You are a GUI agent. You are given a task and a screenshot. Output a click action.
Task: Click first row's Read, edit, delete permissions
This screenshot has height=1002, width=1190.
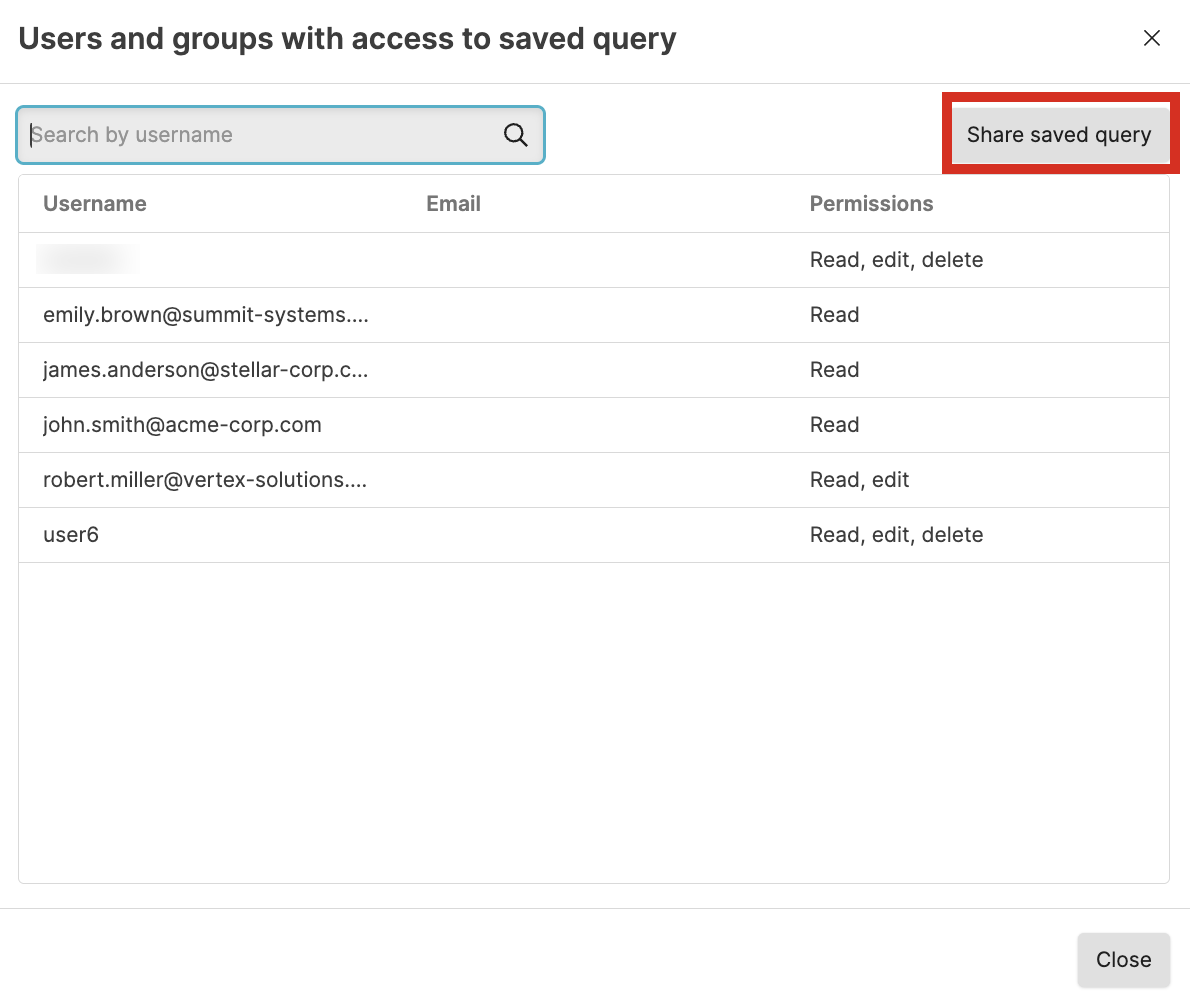896,260
